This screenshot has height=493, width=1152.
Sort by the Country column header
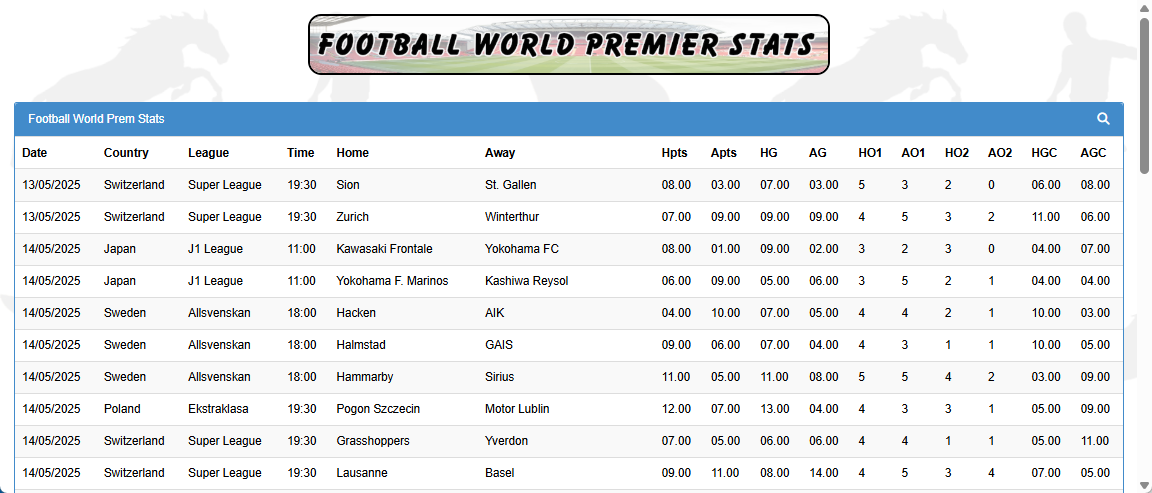click(126, 153)
